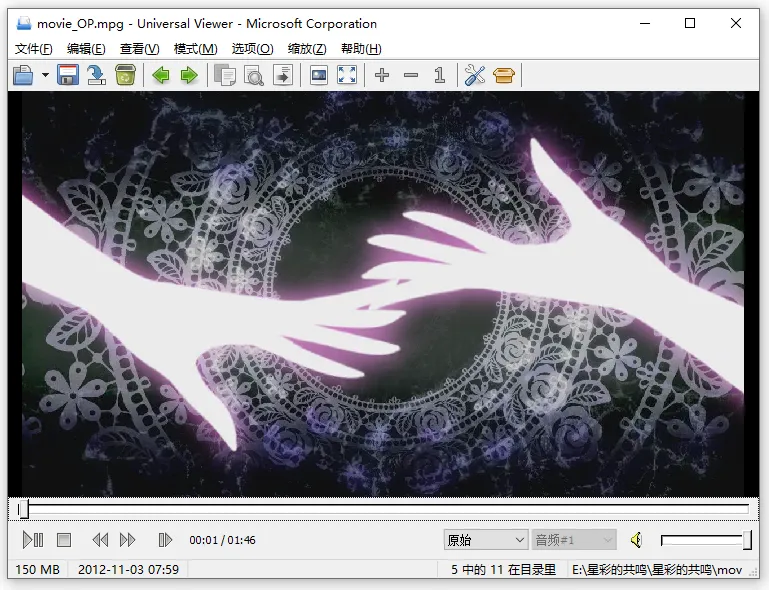The width and height of the screenshot is (769, 590).
Task: Click the blue arrow move-file toolbar icon
Action: tap(97, 76)
